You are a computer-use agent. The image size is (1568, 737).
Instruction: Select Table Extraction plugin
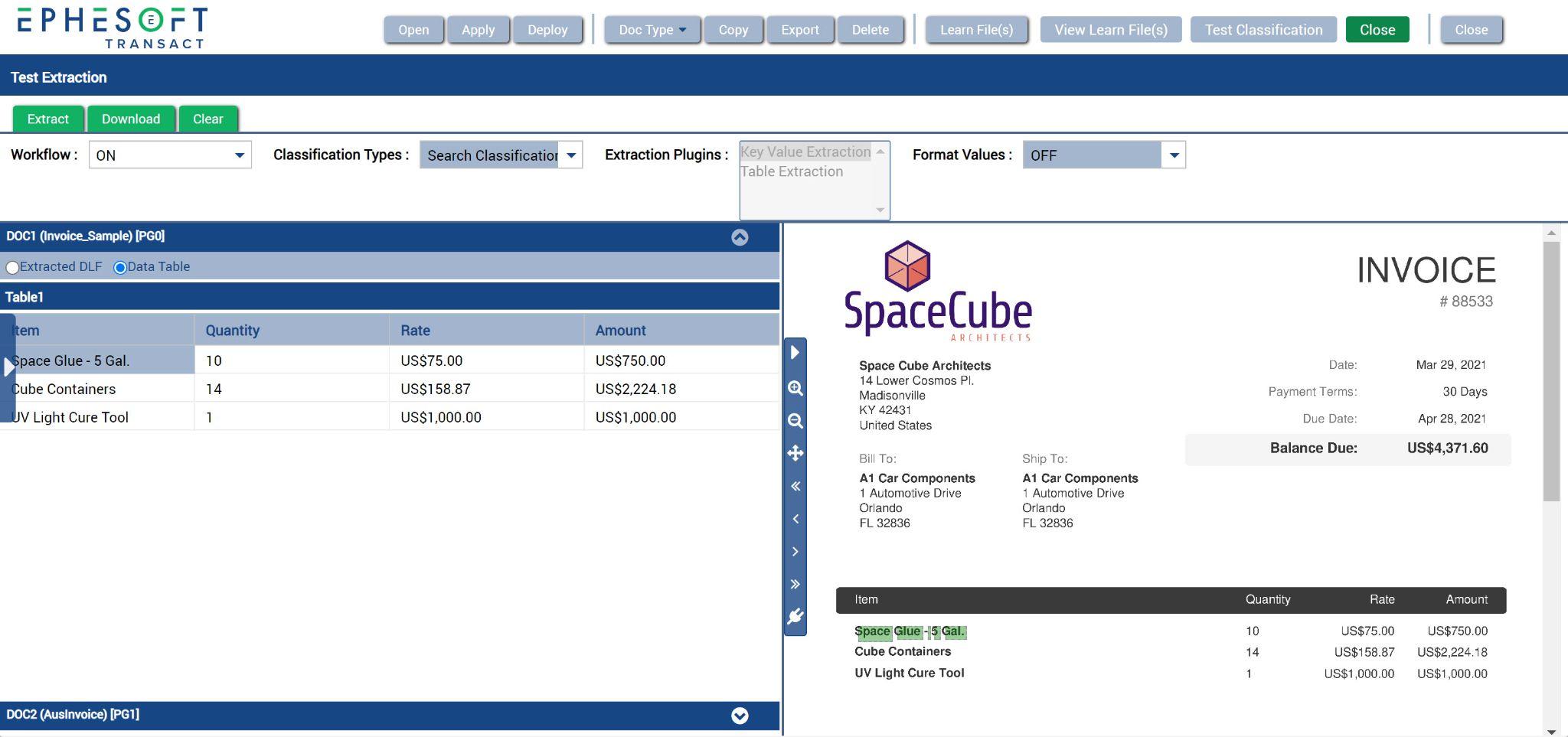click(792, 171)
